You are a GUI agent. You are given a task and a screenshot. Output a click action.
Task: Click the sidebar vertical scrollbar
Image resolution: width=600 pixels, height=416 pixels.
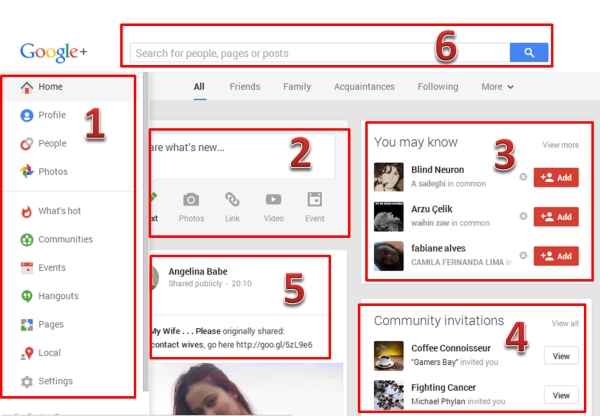145,232
